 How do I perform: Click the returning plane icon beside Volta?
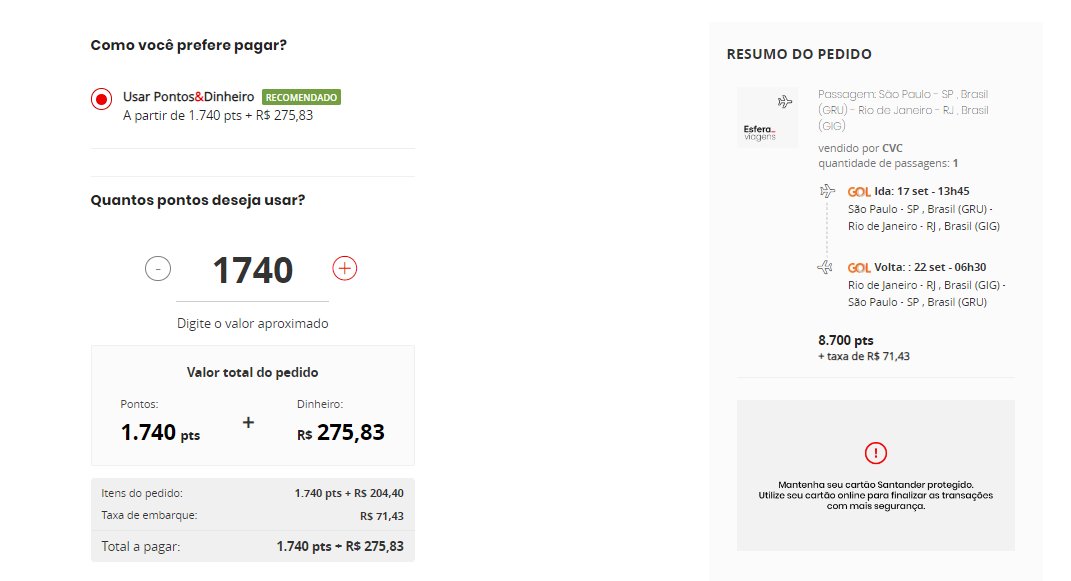(826, 267)
